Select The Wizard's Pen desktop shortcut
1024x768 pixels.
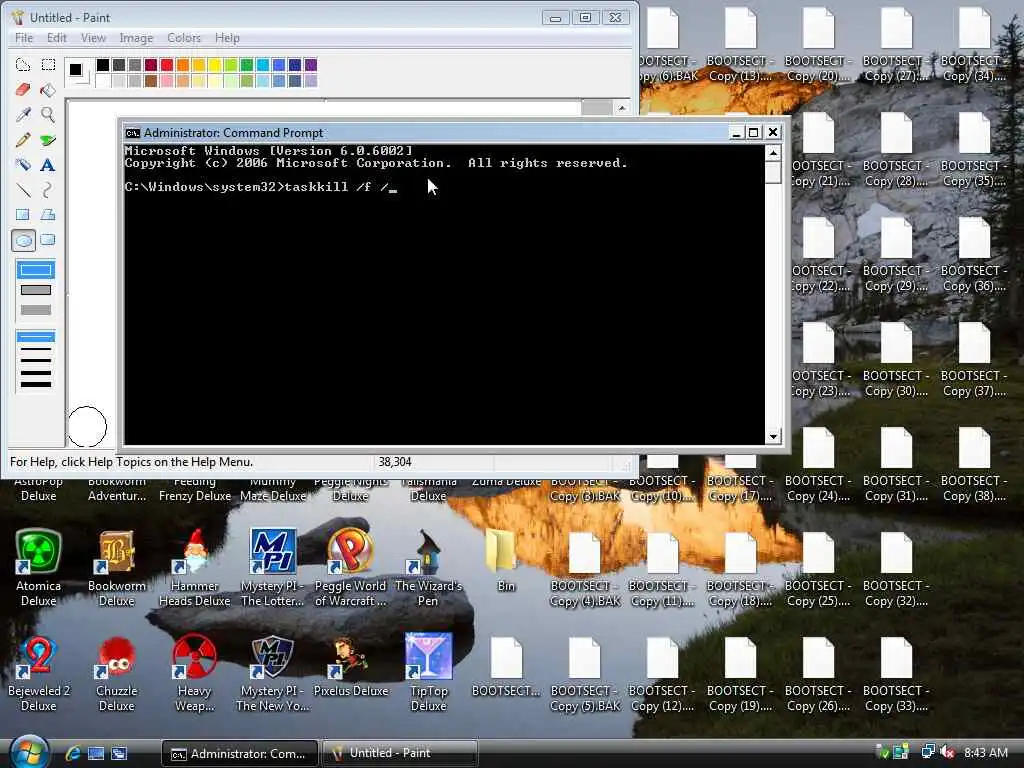[428, 567]
